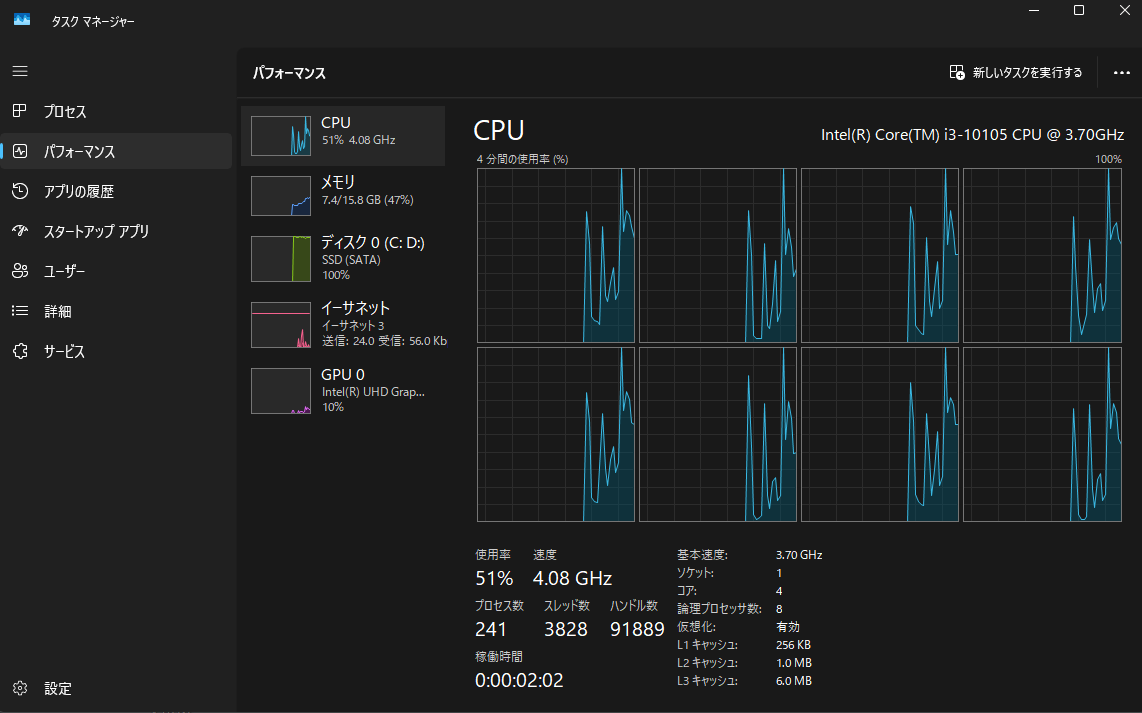The width and height of the screenshot is (1142, 713).
Task: Click the SSD (SATA) disk type text
Action: [x=351, y=260]
